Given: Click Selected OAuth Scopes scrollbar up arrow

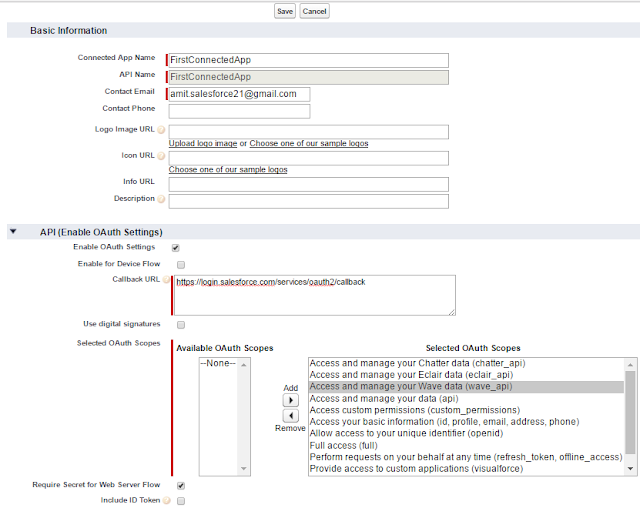Looking at the screenshot, I should coord(631,364).
